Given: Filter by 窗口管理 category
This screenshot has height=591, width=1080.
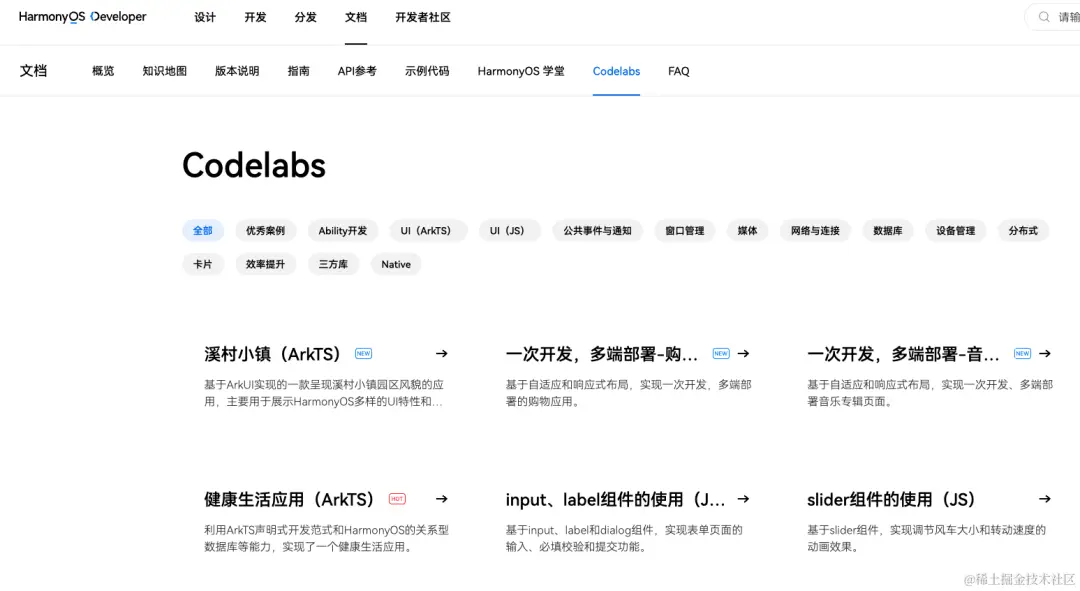Looking at the screenshot, I should (685, 231).
